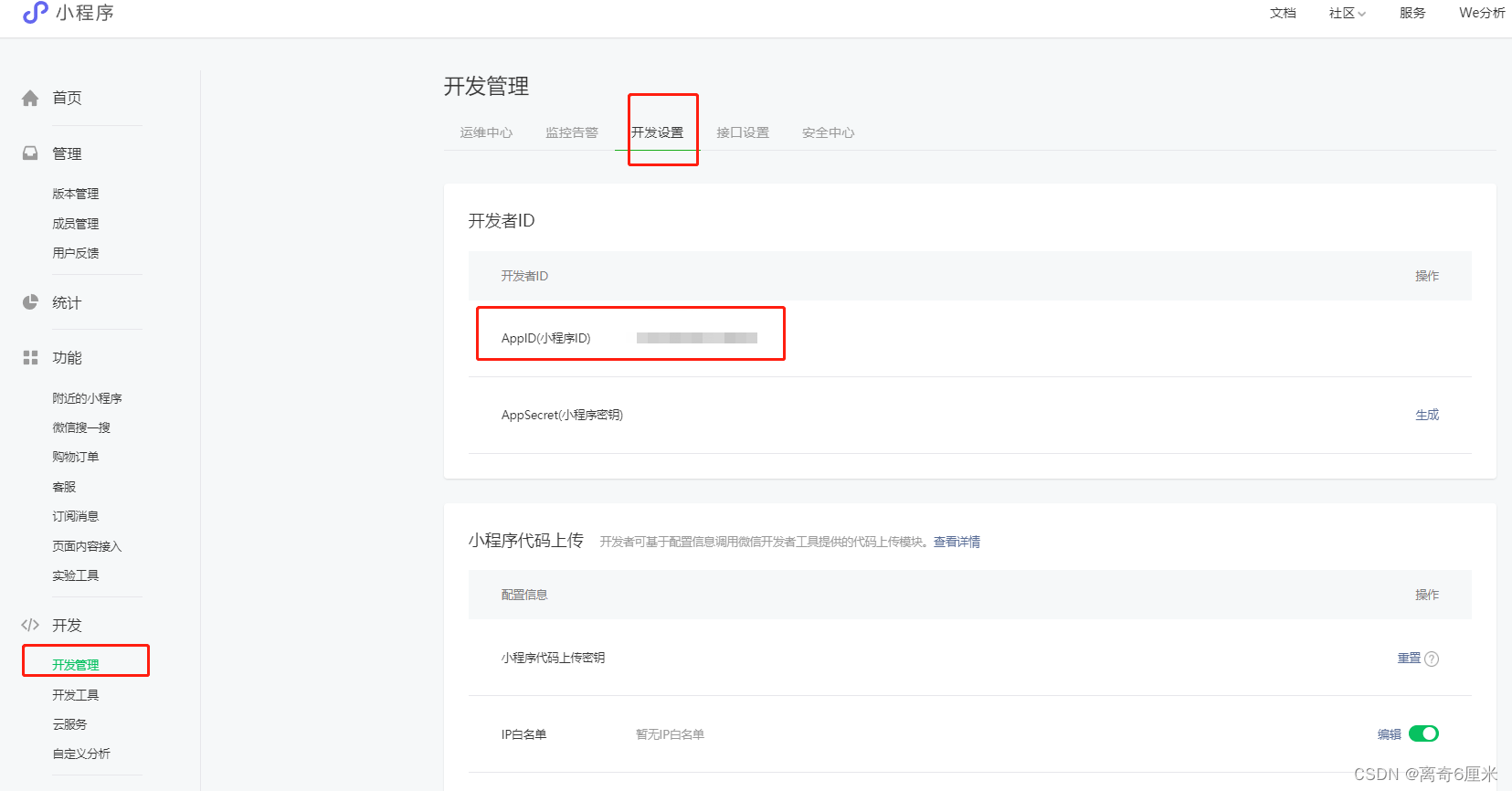Open 页面内容接入 in the sidebar
This screenshot has height=791, width=1512.
(87, 546)
